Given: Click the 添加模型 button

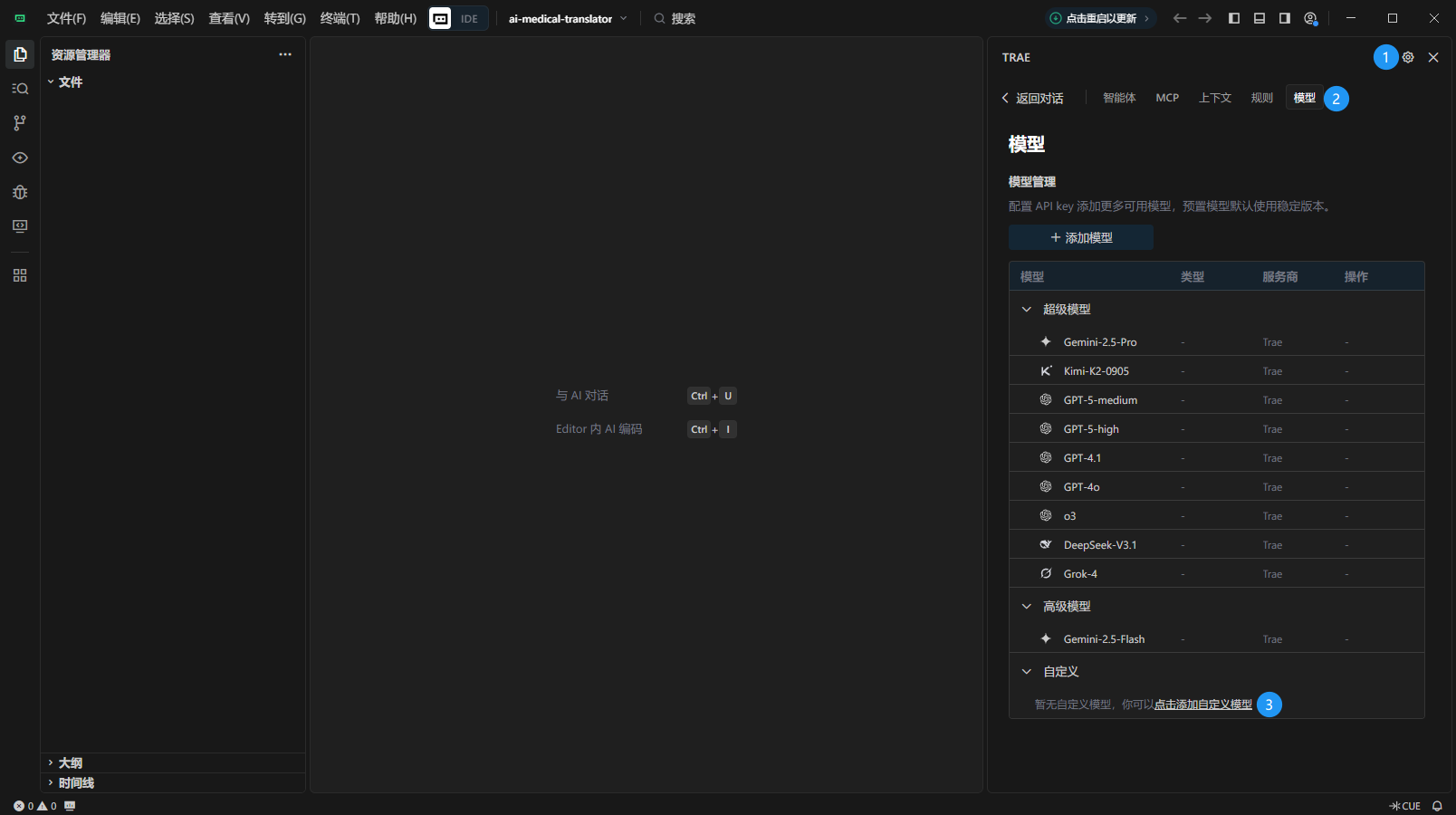Looking at the screenshot, I should click(x=1081, y=237).
